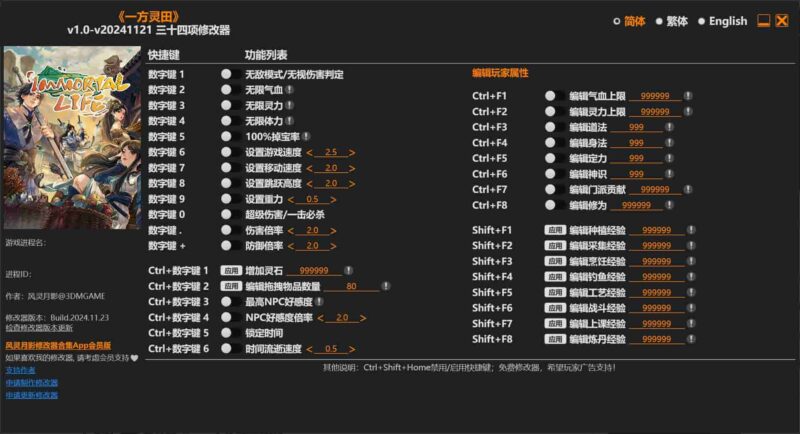Increase 设置重力 with right arrow
This screenshot has height=434, width=800.
333,199
